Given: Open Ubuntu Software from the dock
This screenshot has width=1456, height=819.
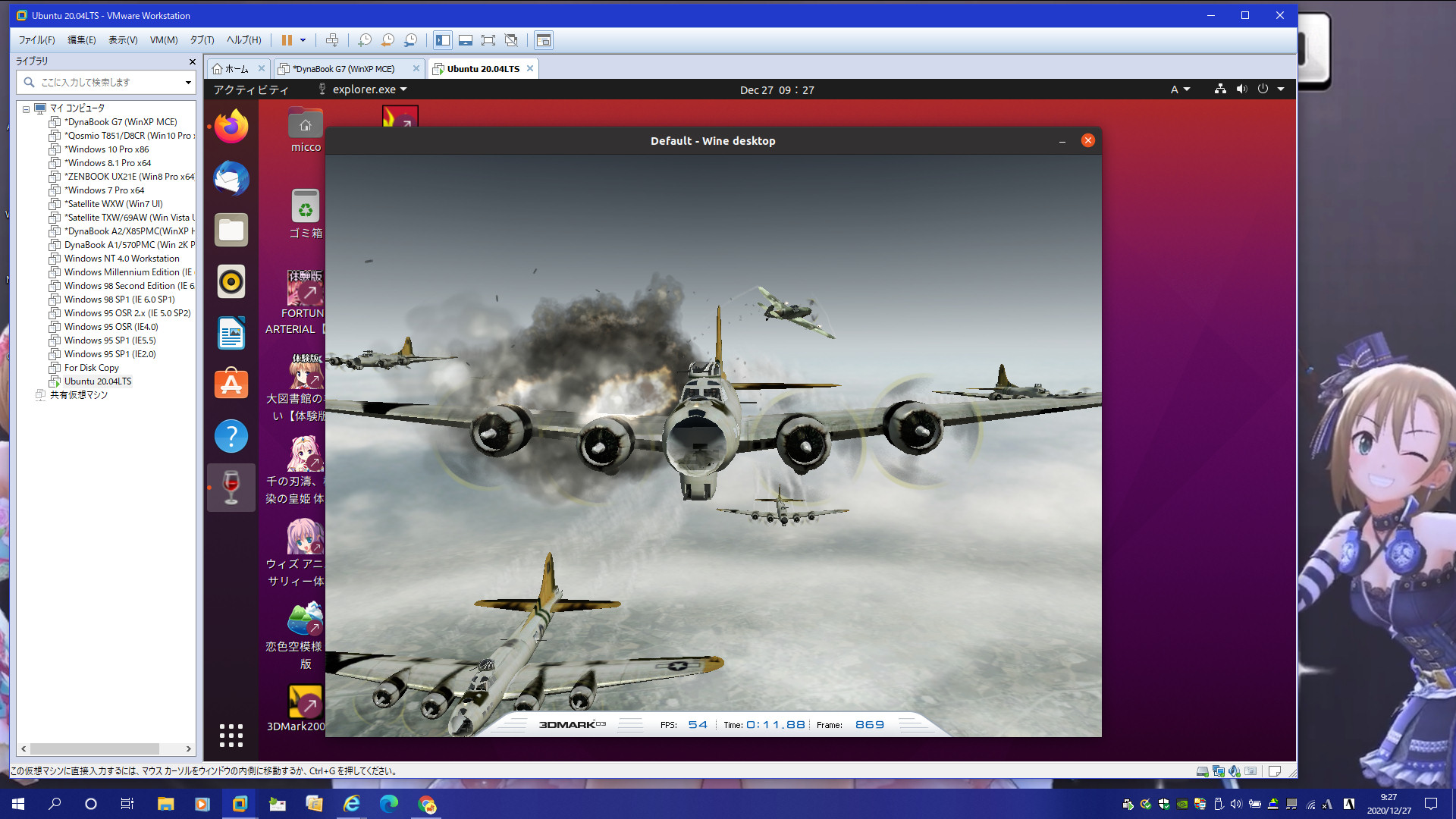Looking at the screenshot, I should (x=231, y=384).
